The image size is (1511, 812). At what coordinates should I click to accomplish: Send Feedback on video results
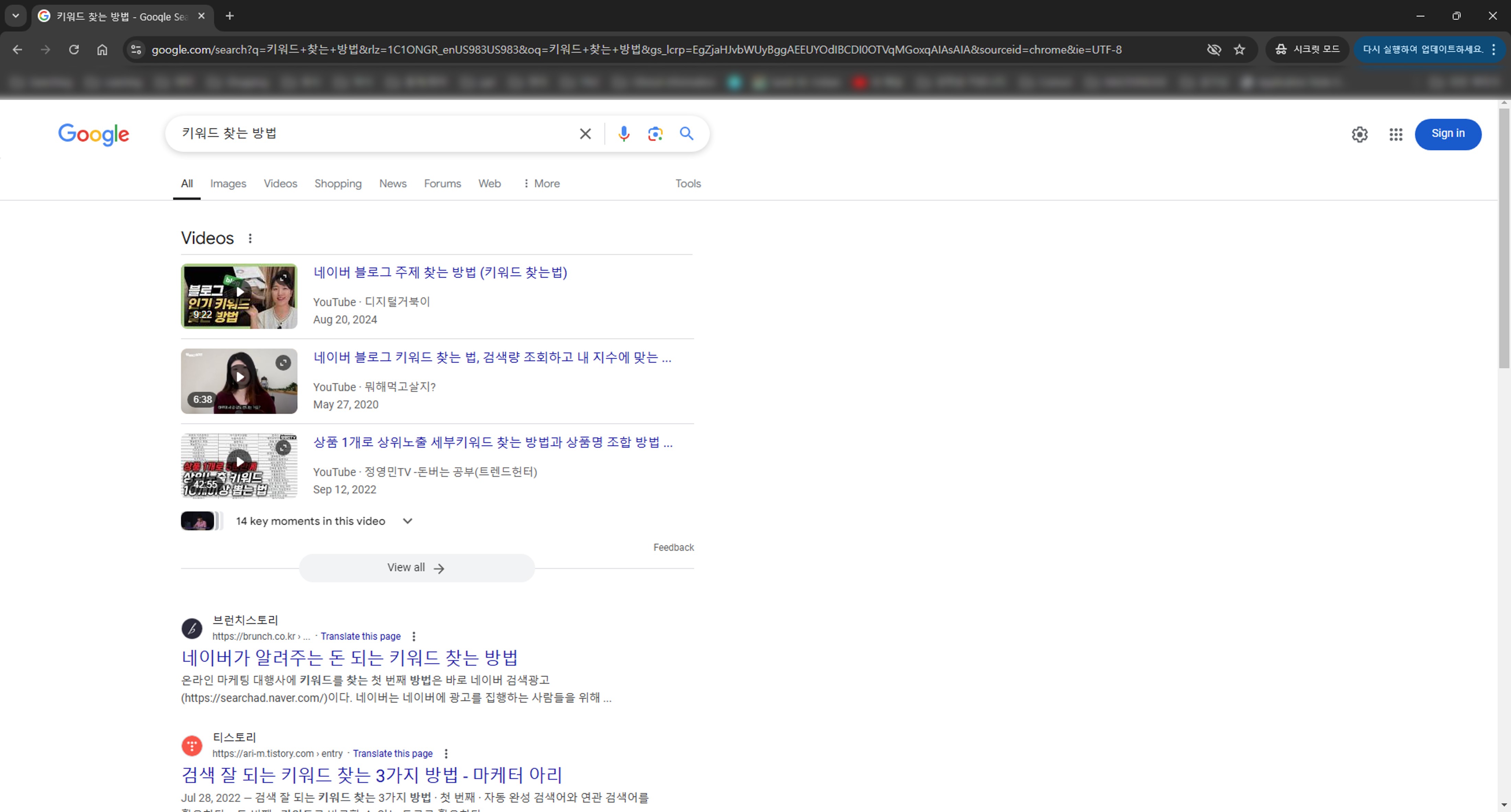673,547
